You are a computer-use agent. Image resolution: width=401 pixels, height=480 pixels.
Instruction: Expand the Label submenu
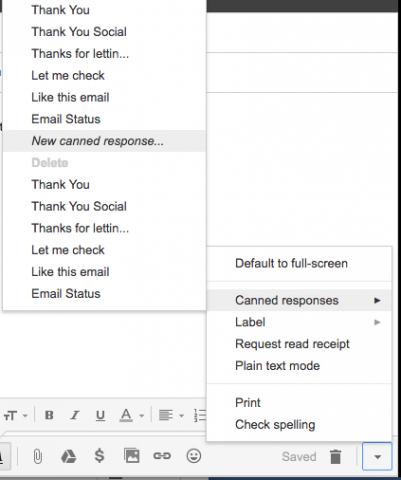tap(299, 322)
